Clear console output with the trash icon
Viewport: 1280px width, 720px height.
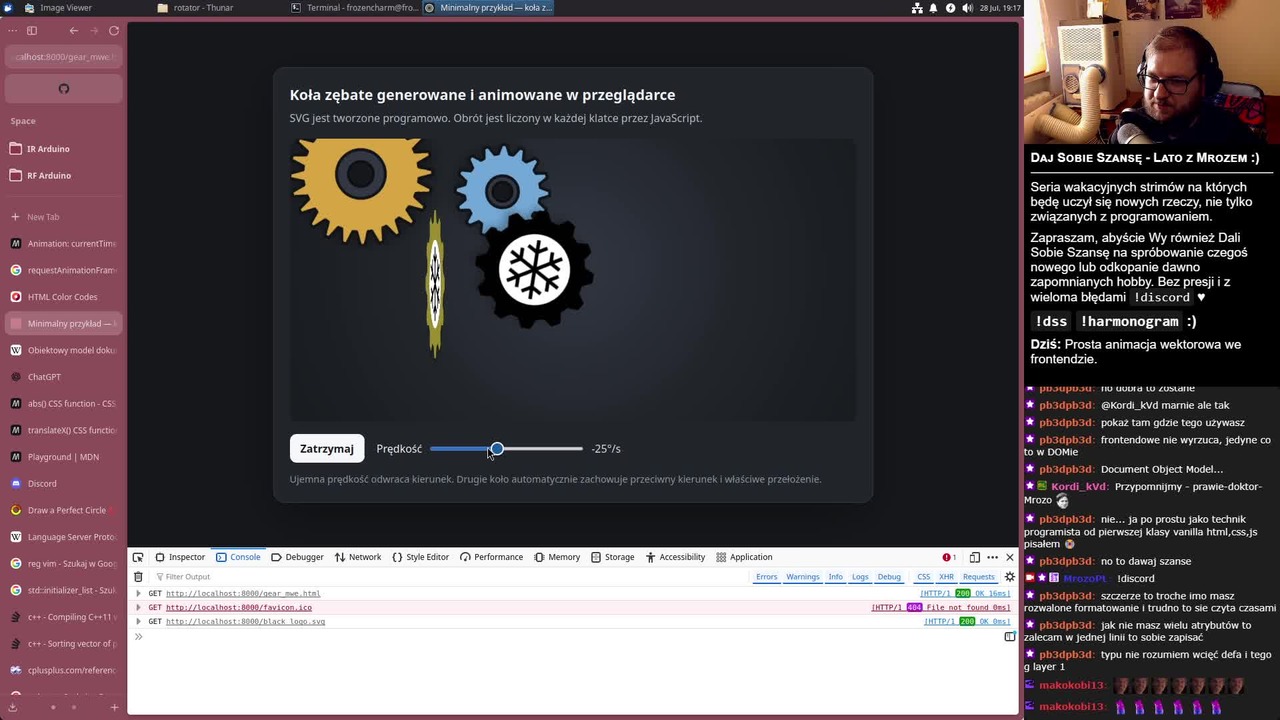coord(138,577)
